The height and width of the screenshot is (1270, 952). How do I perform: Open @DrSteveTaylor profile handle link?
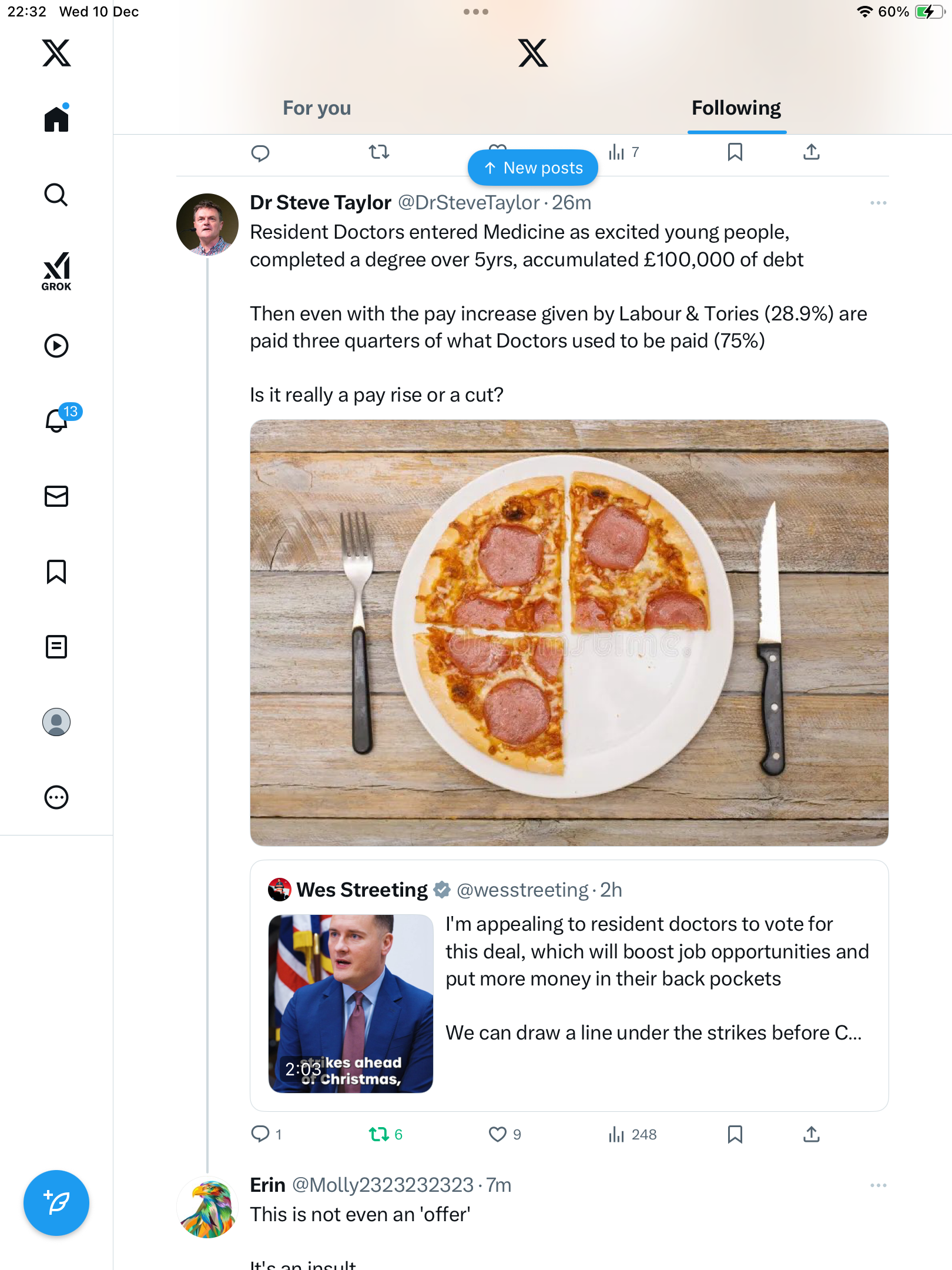pyautogui.click(x=468, y=203)
